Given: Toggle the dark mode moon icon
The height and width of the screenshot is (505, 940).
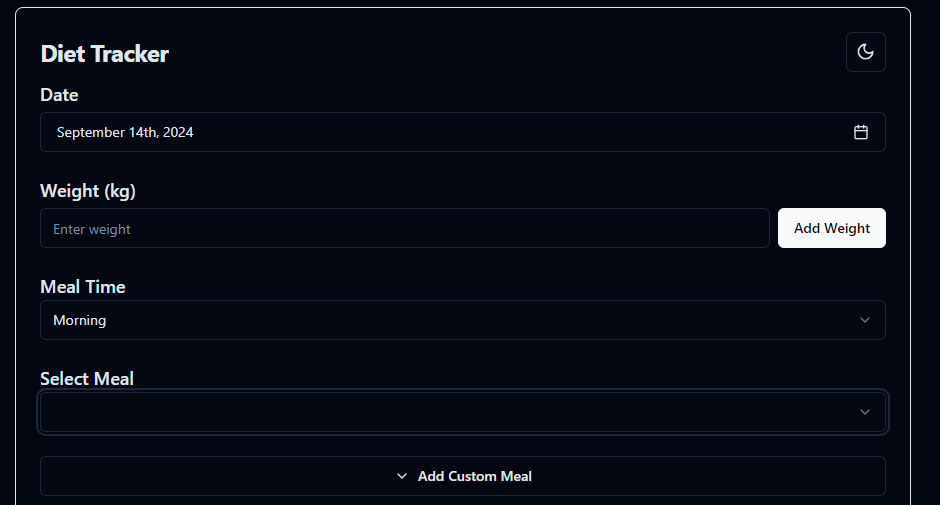Looking at the screenshot, I should coord(865,52).
